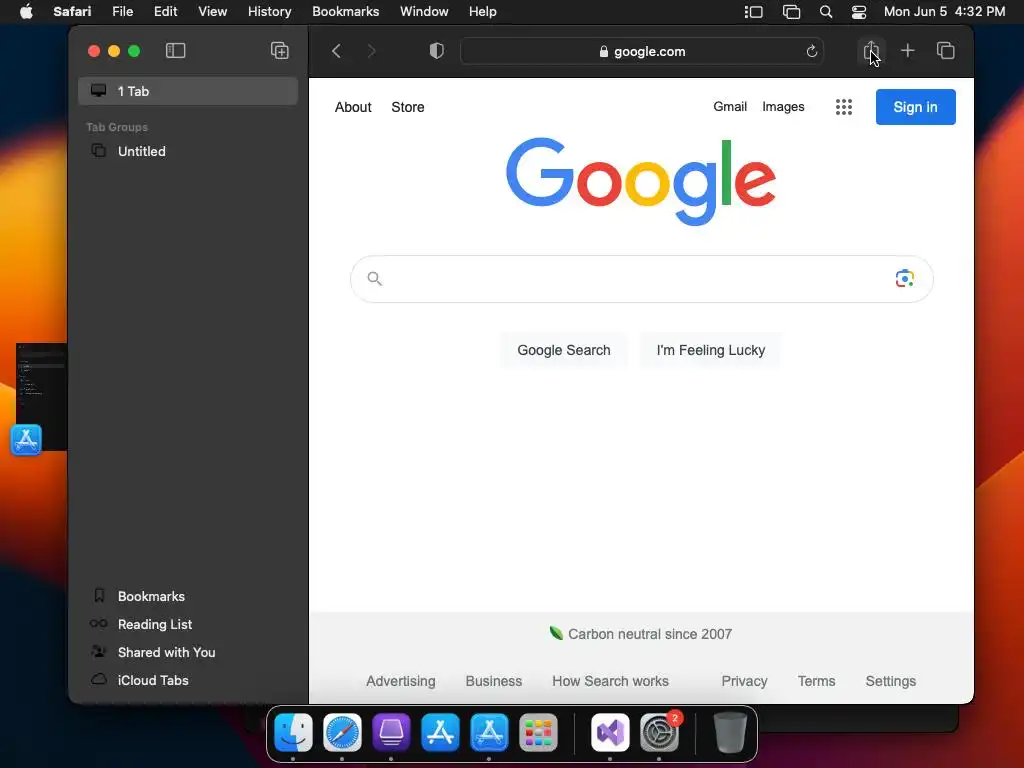Image resolution: width=1024 pixels, height=768 pixels.
Task: Open the Terms footer link
Action: 816,681
